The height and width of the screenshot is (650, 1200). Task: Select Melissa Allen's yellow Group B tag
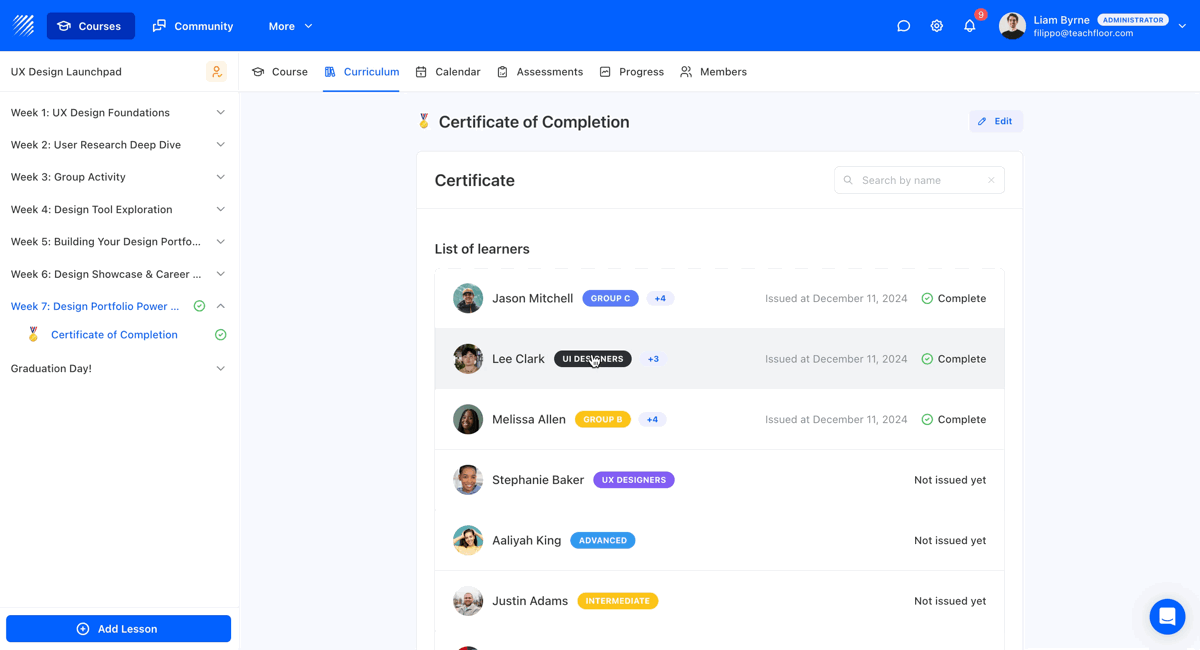[x=602, y=420]
